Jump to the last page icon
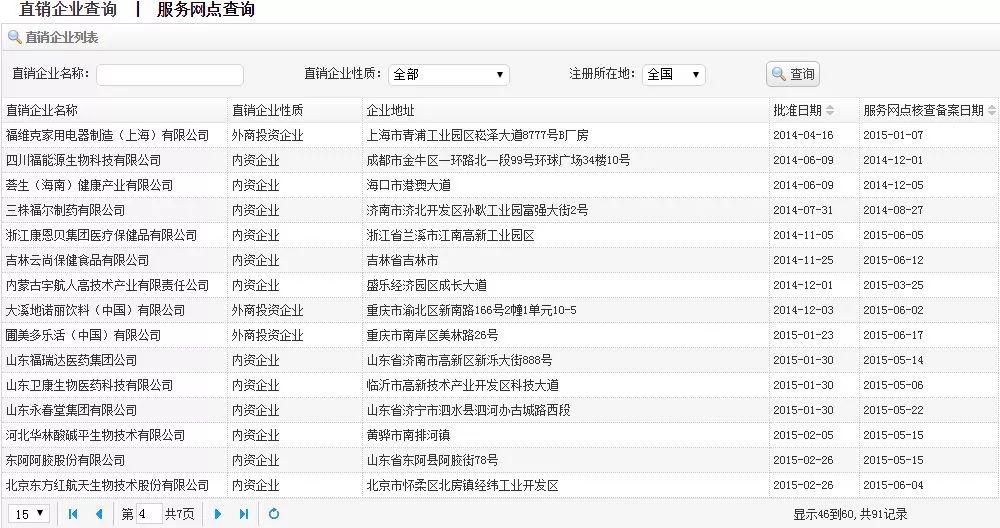 244,514
